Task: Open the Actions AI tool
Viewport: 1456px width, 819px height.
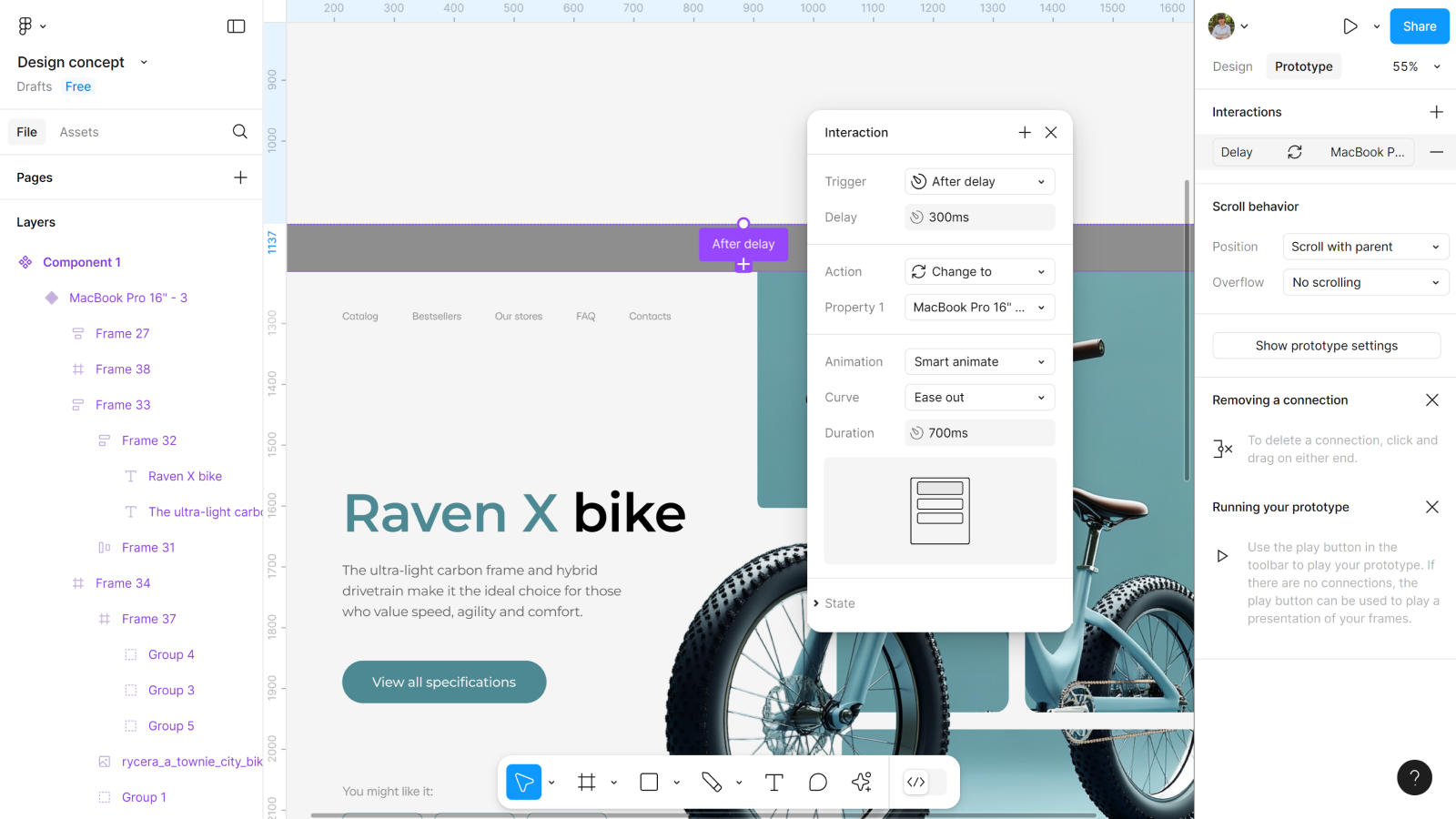Action: point(861,783)
